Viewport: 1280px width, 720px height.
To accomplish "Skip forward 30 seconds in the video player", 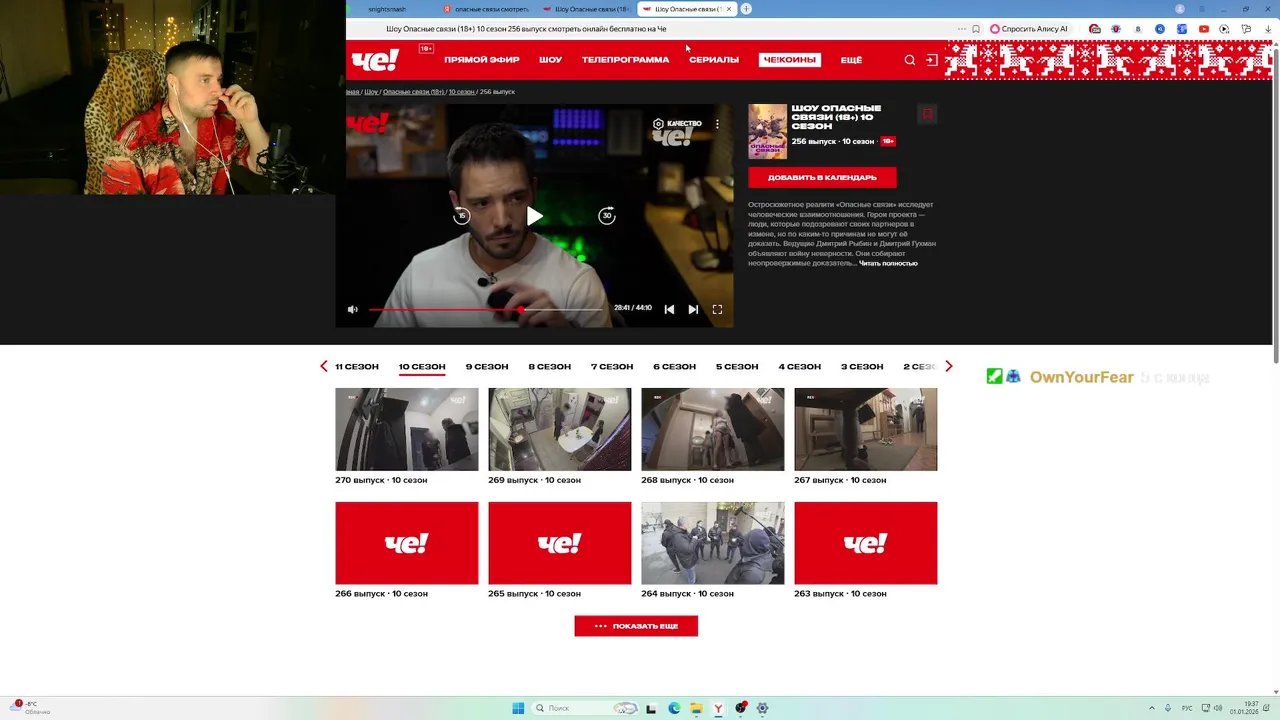I will tap(607, 216).
